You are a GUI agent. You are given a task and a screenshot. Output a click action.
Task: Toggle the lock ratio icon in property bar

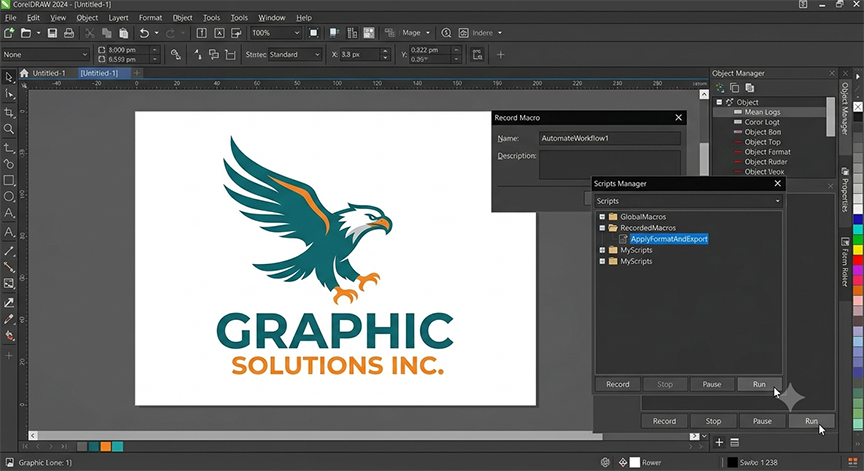(x=176, y=55)
